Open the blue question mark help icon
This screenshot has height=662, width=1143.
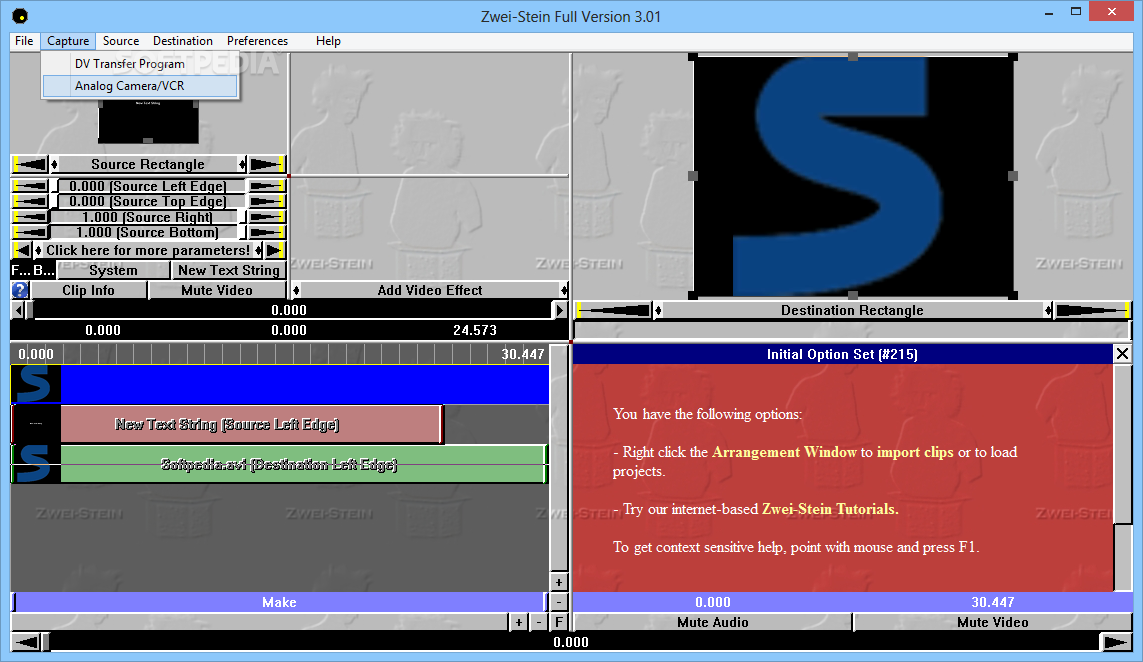[x=20, y=290]
